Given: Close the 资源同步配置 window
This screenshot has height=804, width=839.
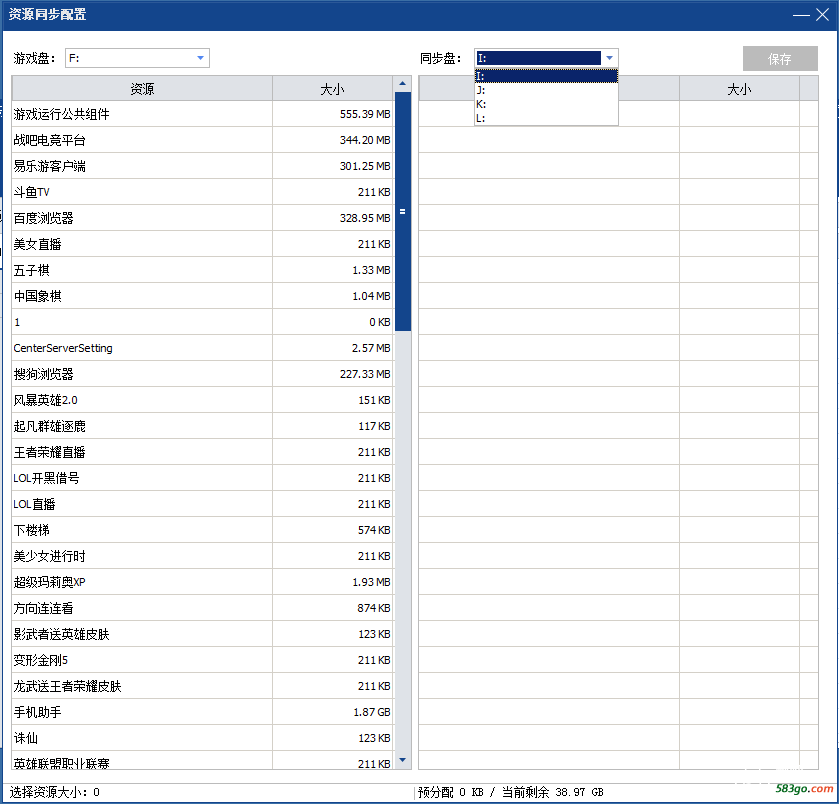Looking at the screenshot, I should 822,14.
